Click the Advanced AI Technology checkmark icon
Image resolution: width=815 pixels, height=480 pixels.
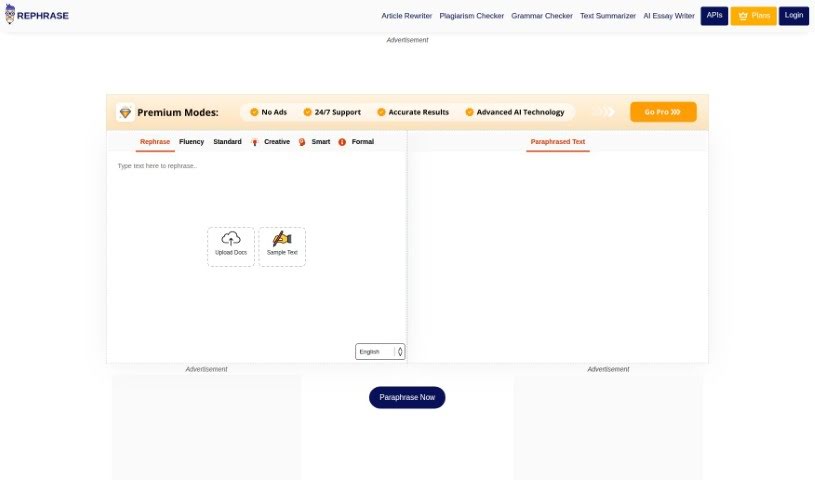click(469, 112)
